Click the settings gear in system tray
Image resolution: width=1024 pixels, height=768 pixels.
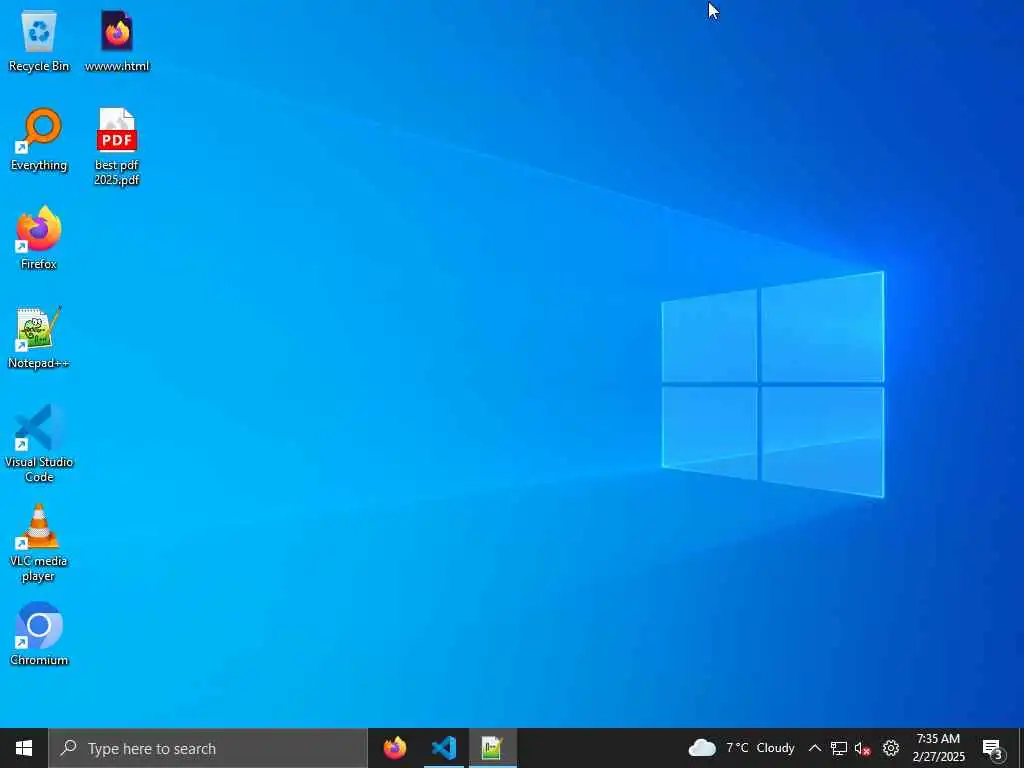[x=891, y=748]
